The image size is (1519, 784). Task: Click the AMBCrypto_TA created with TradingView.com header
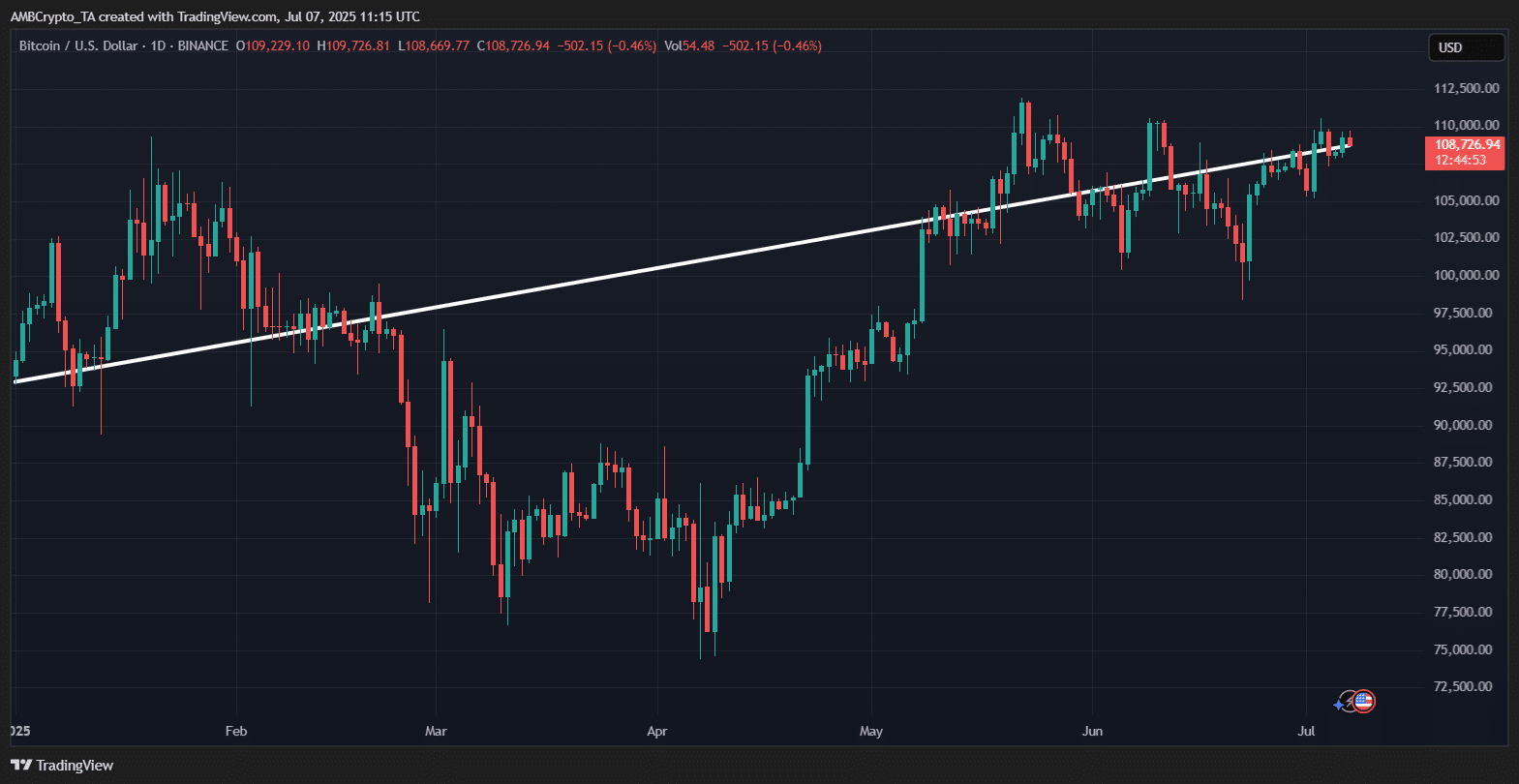click(x=215, y=16)
